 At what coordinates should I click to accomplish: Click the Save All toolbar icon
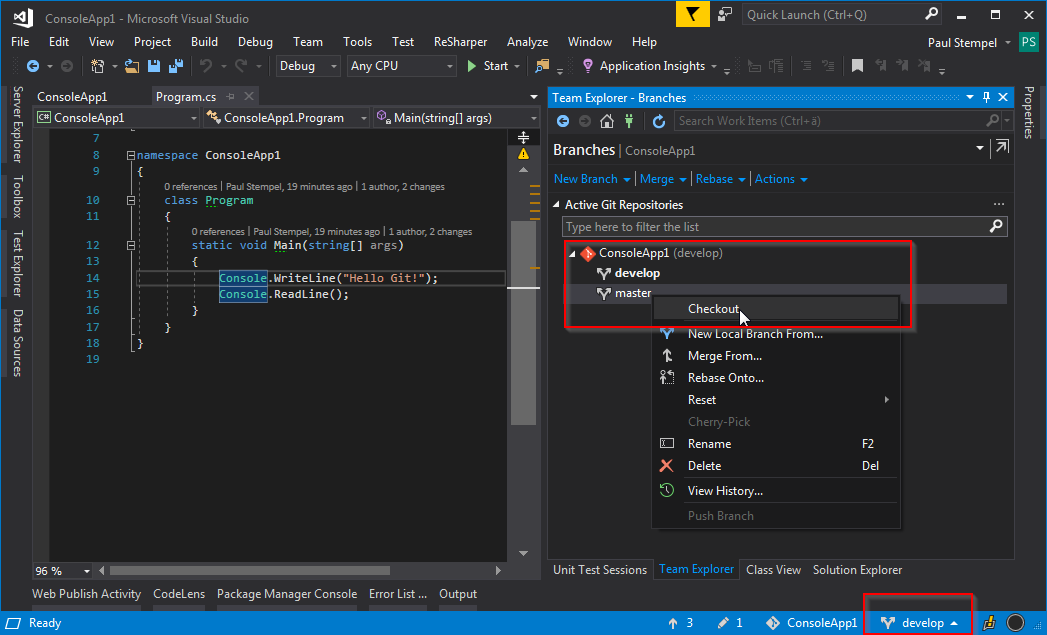pyautogui.click(x=176, y=66)
